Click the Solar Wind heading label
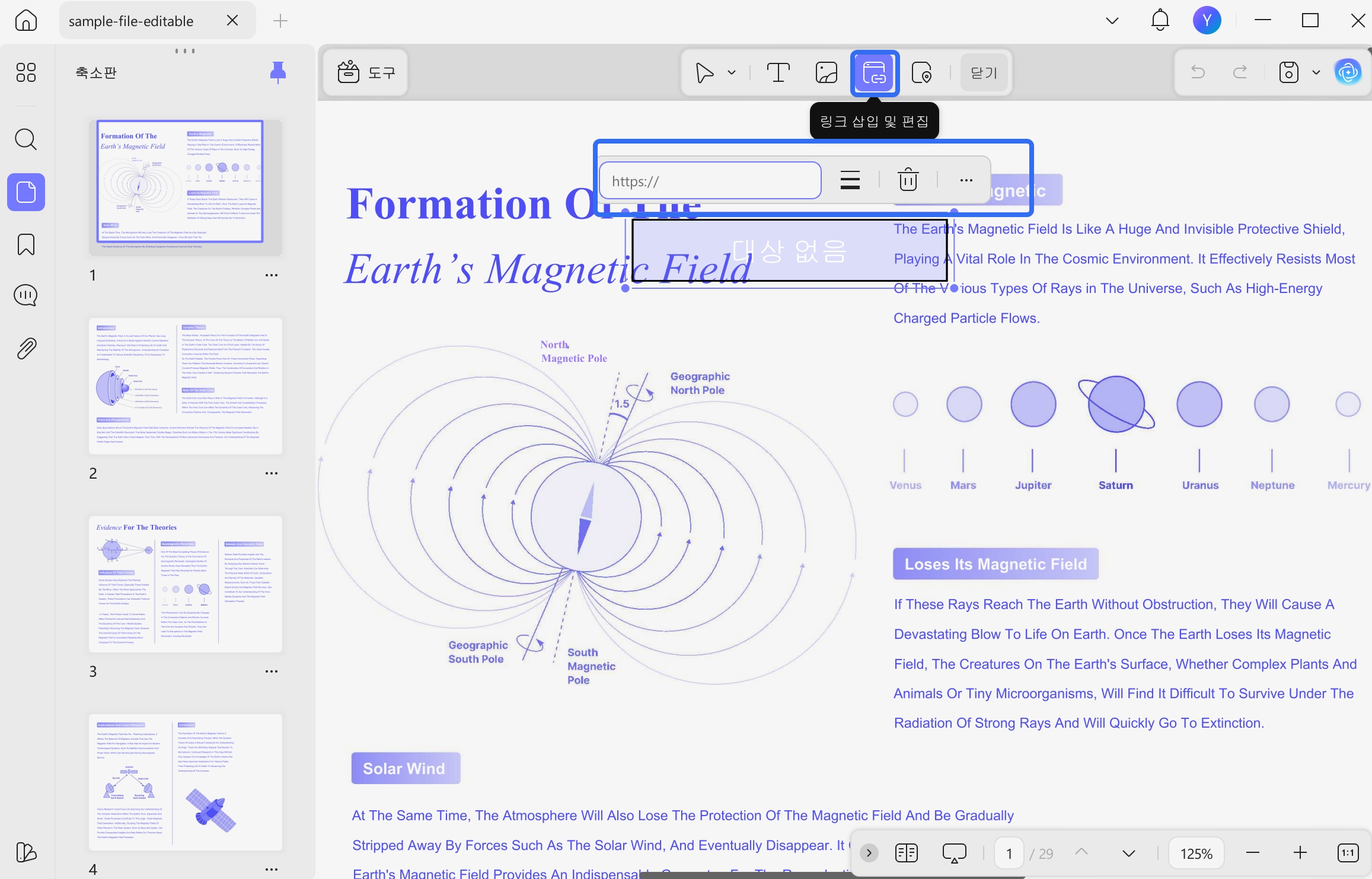This screenshot has width=1372, height=879. click(x=406, y=769)
